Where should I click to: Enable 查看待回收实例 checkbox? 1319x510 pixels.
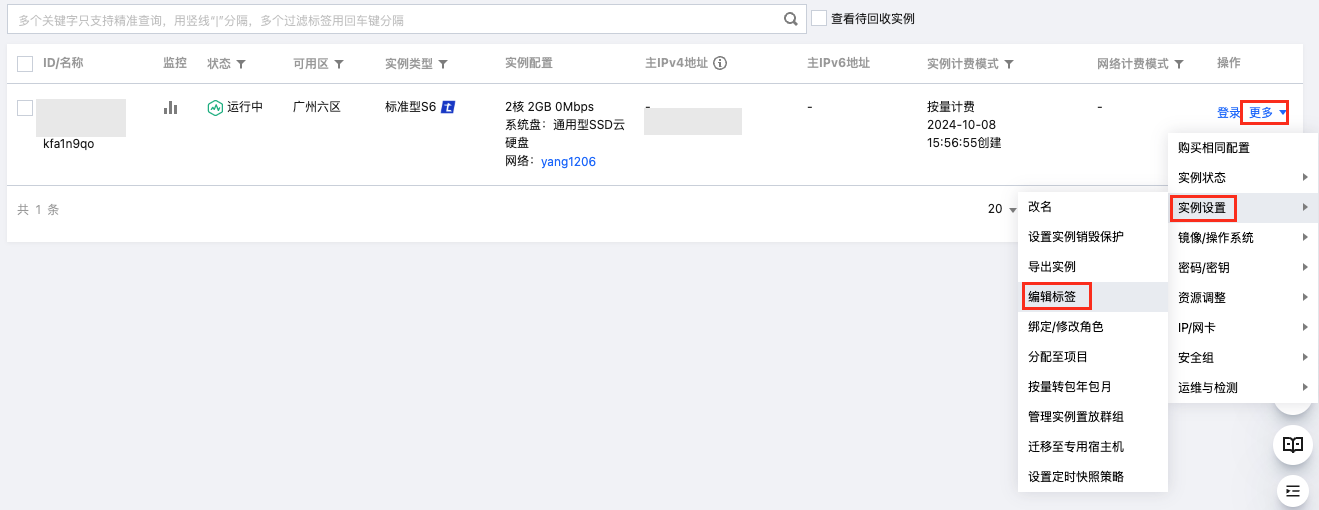[x=819, y=18]
